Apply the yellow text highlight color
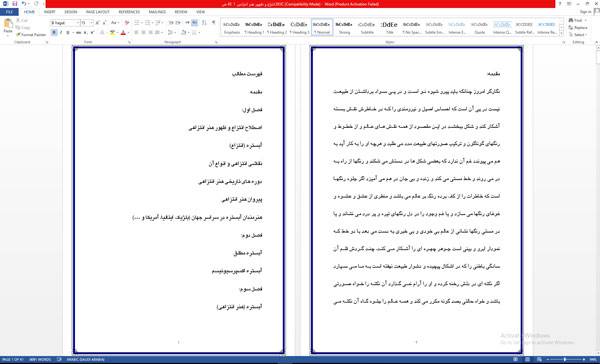Image resolution: width=600 pixels, height=364 pixels. point(112,33)
